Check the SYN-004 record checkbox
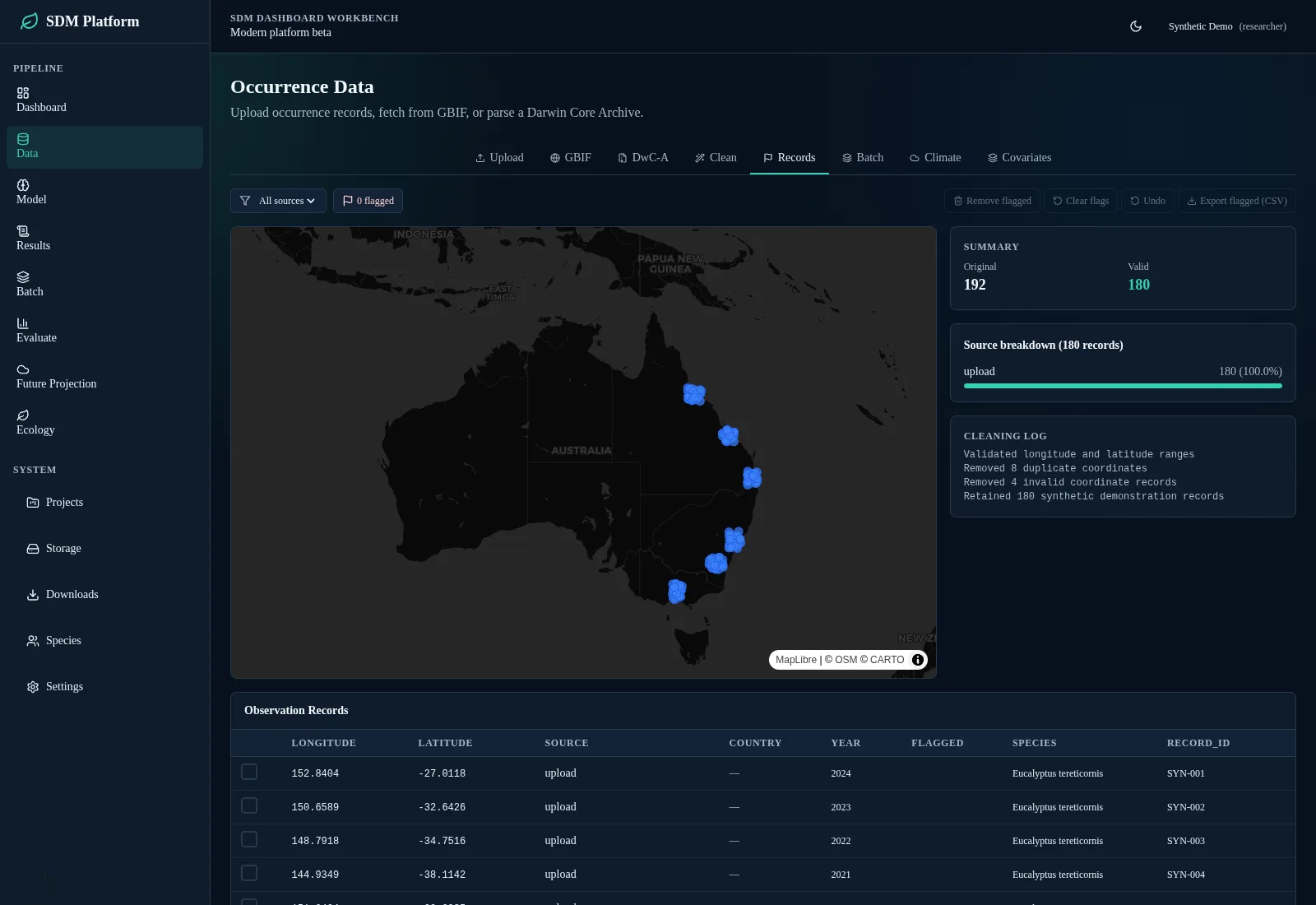The image size is (1316, 905). [249, 873]
